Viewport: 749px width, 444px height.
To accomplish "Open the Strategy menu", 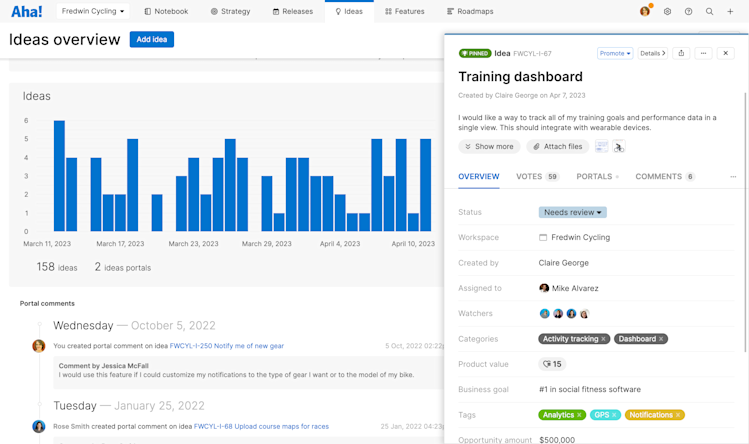I will (x=230, y=11).
